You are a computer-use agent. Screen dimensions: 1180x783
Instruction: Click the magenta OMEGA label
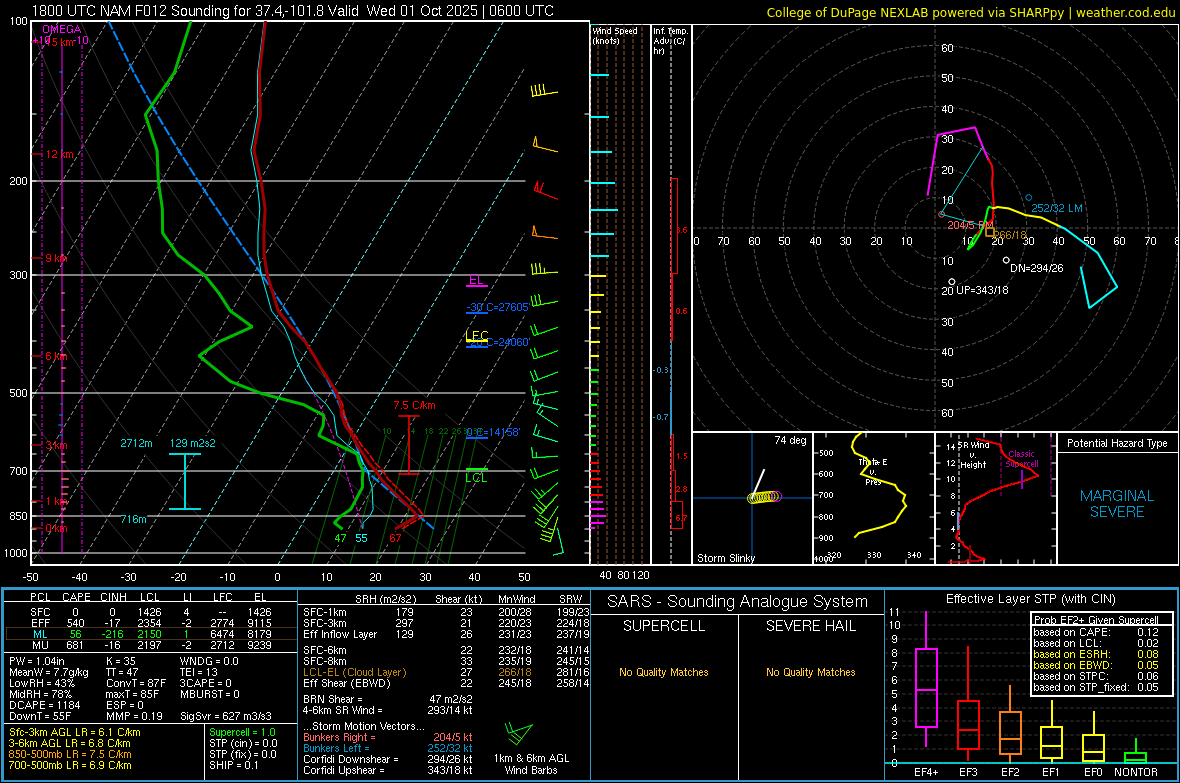(62, 29)
